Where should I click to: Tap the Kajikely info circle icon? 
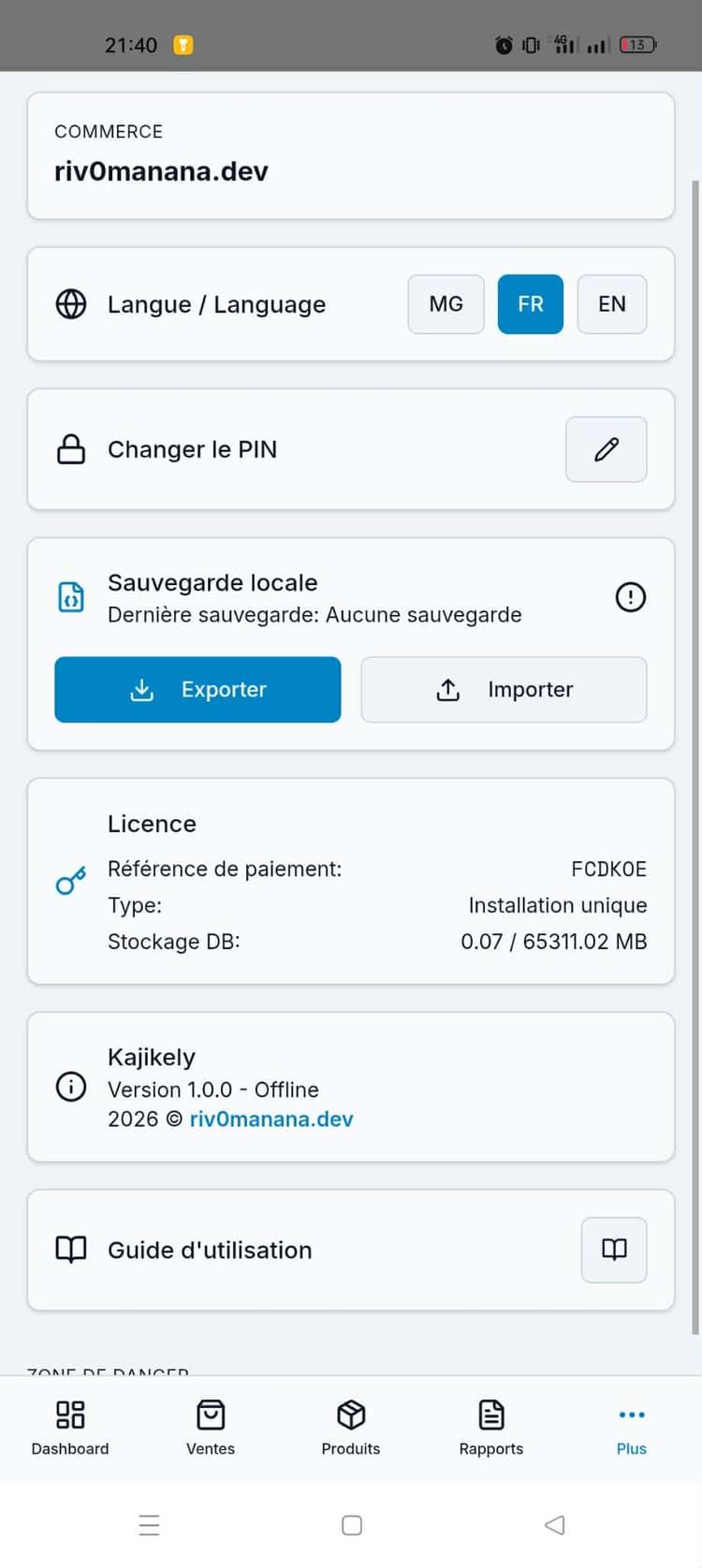[71, 1086]
